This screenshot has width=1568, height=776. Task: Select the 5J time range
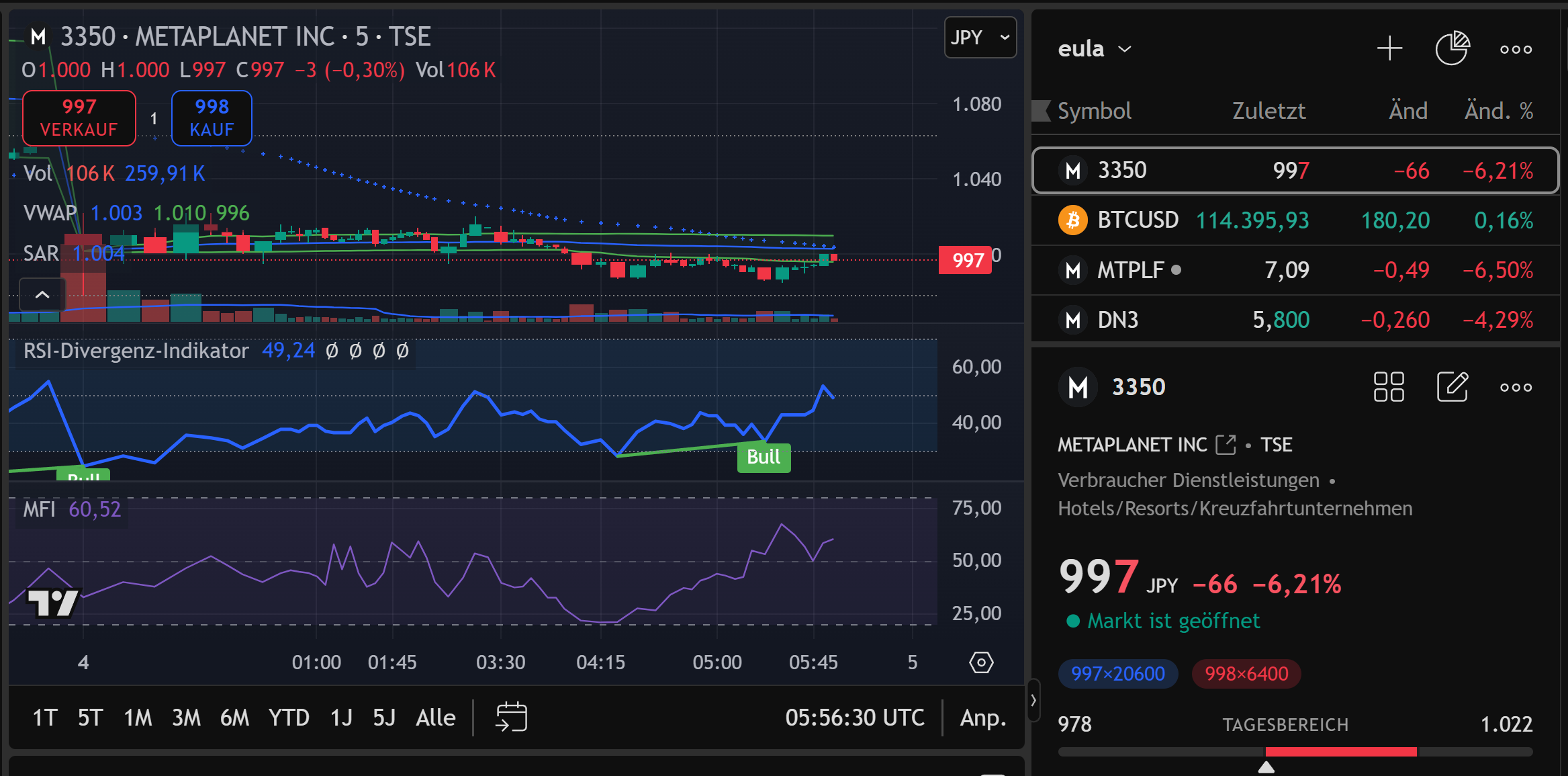384,718
